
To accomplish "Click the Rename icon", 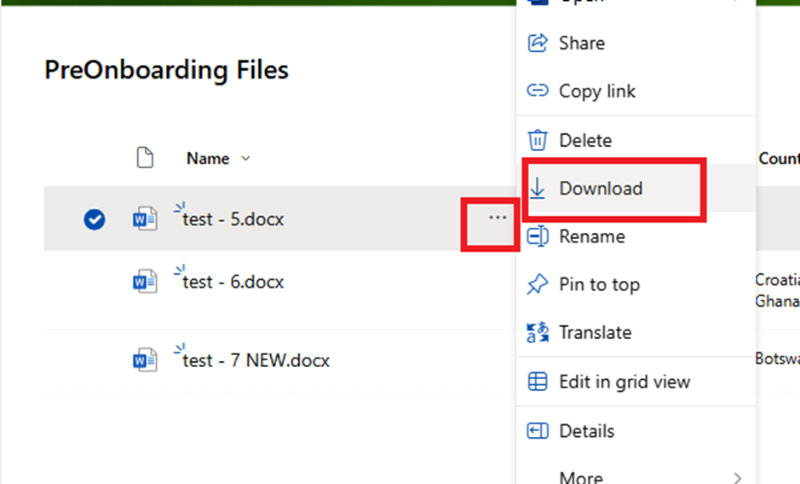I will pos(537,236).
